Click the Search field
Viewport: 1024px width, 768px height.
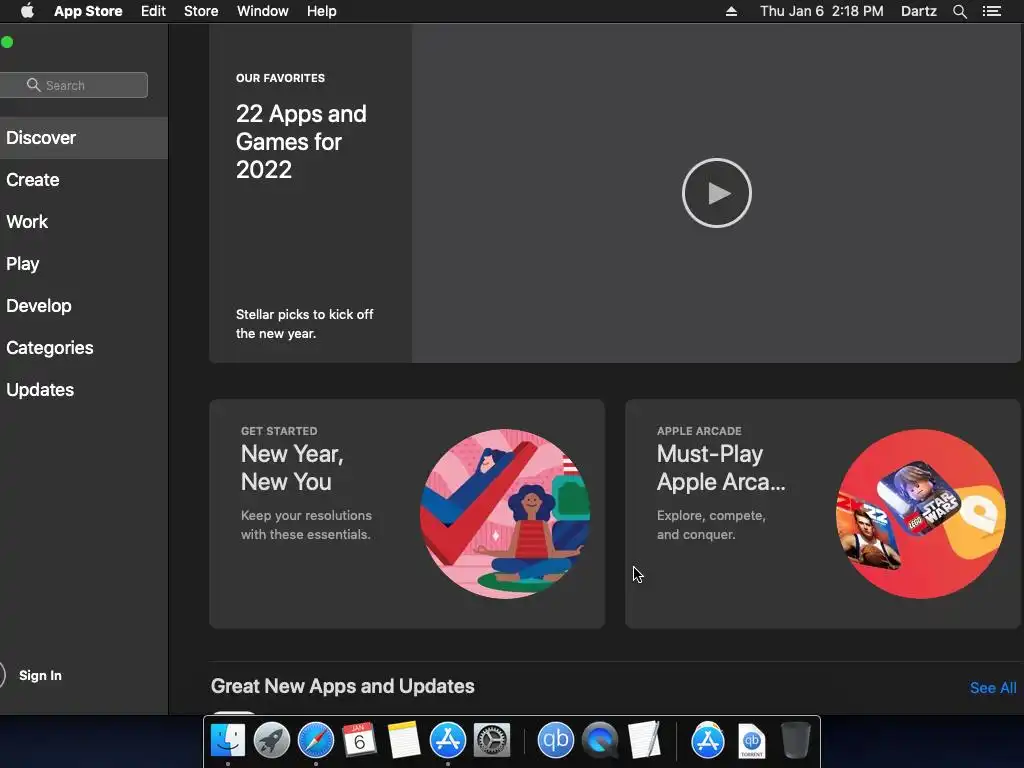[x=74, y=85]
